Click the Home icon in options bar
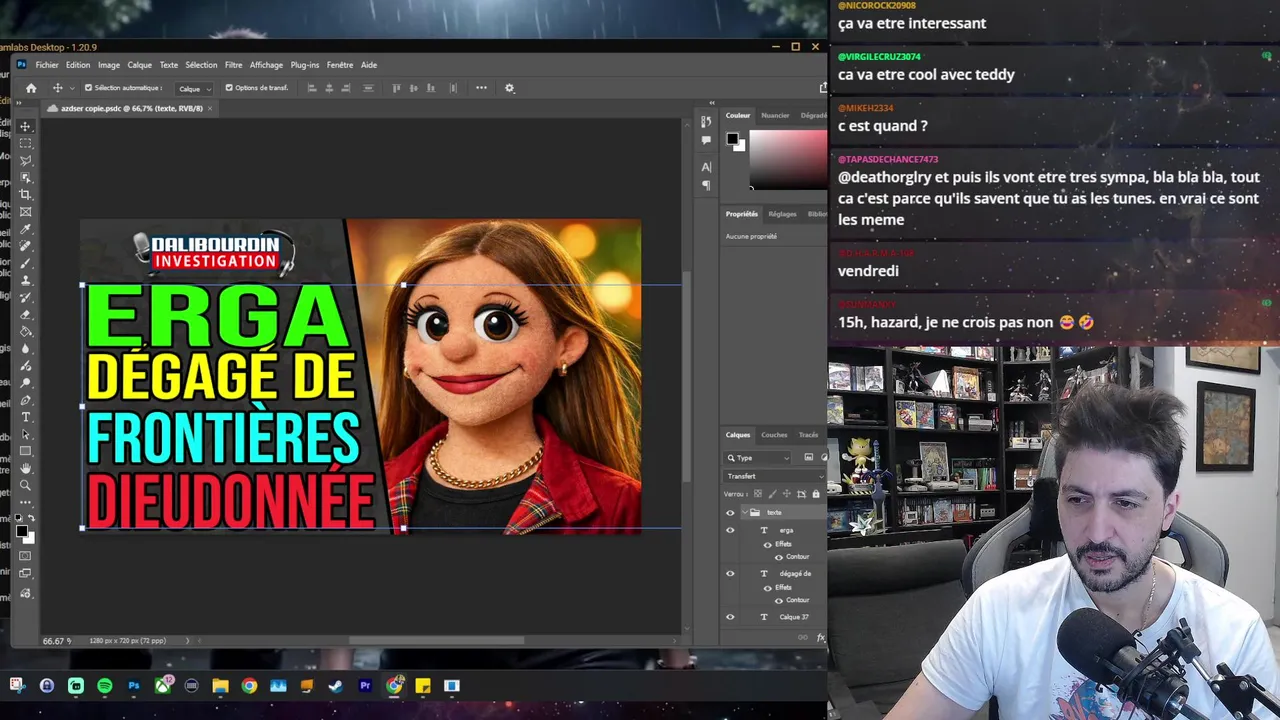This screenshot has height=720, width=1280. tap(31, 88)
